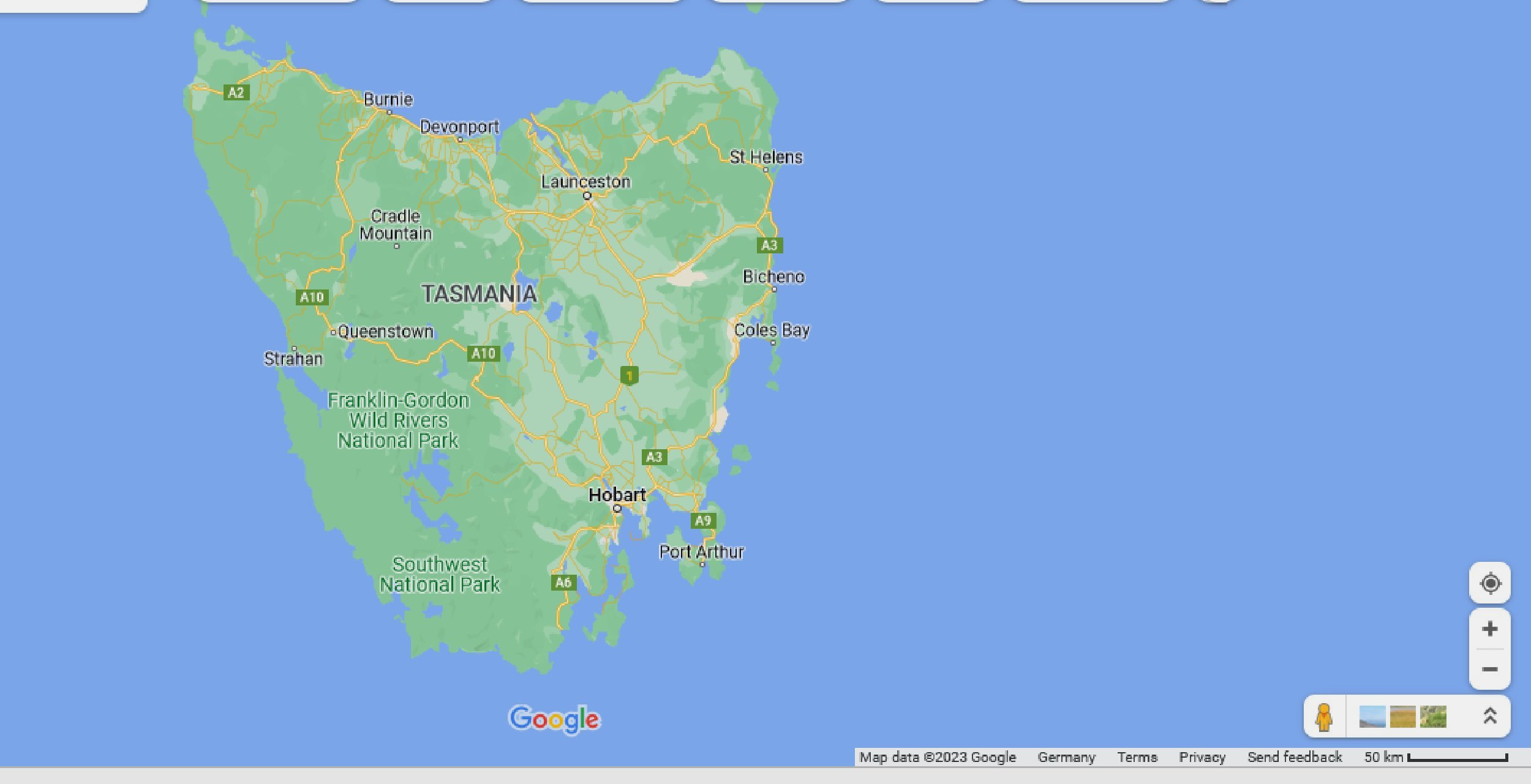Click the A9 road shield near Port Arthur
Screen dimensions: 1531x784
tap(702, 521)
